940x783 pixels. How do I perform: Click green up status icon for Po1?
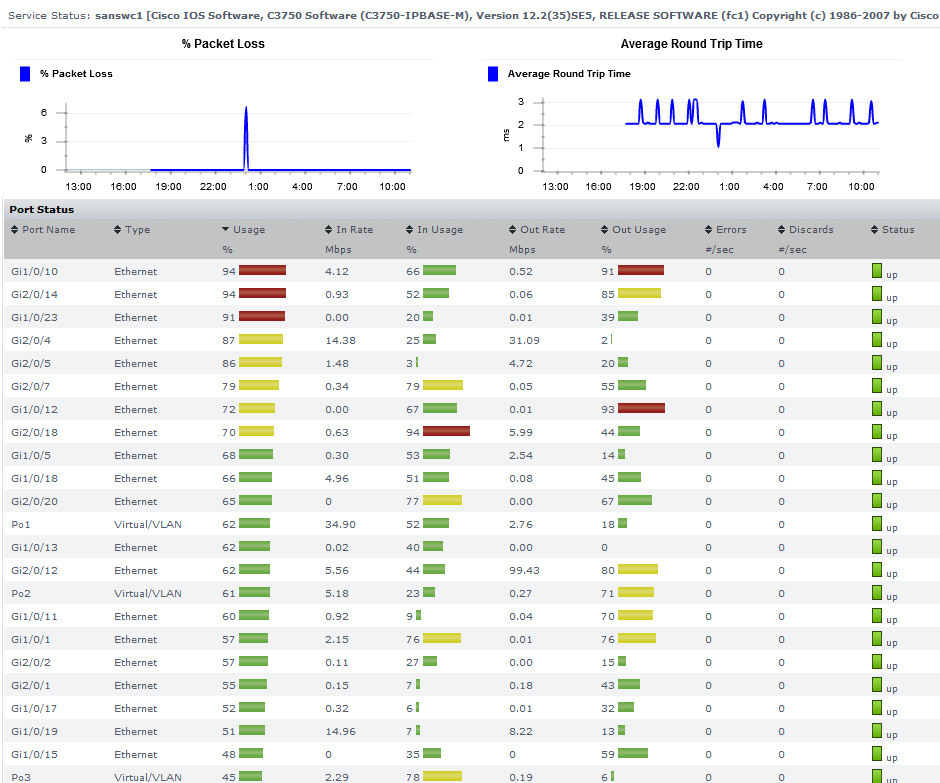876,523
